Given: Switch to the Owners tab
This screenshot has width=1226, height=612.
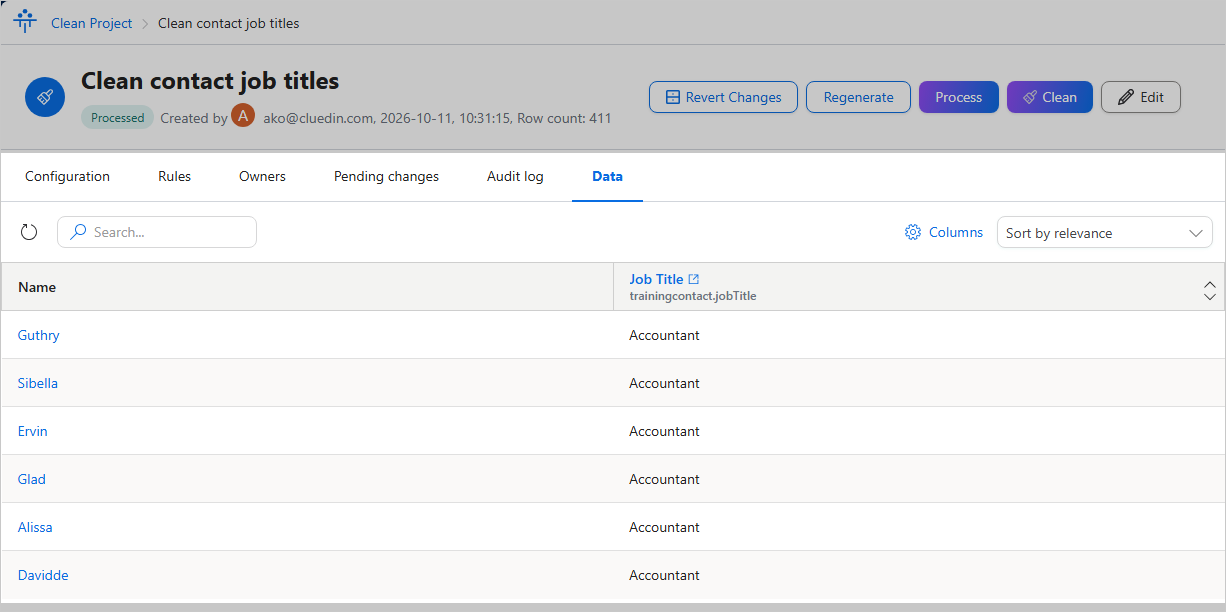Looking at the screenshot, I should coord(262,176).
